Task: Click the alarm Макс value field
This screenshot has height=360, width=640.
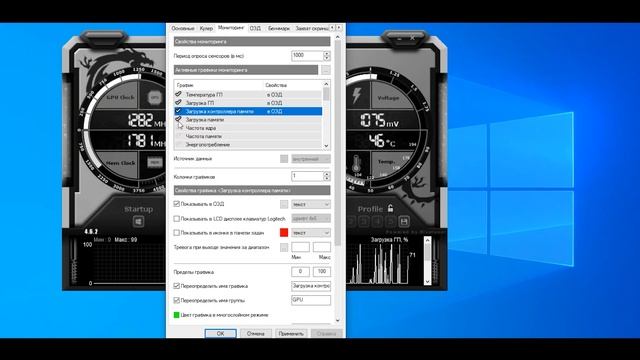Action: [x=322, y=247]
